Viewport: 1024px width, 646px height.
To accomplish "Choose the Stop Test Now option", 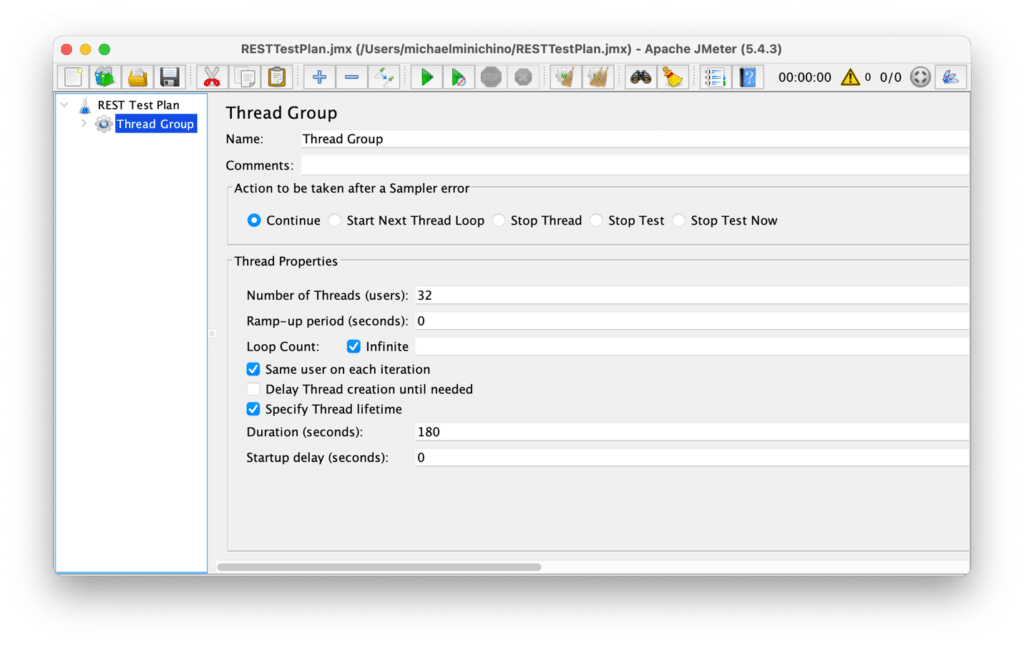I will (x=679, y=220).
